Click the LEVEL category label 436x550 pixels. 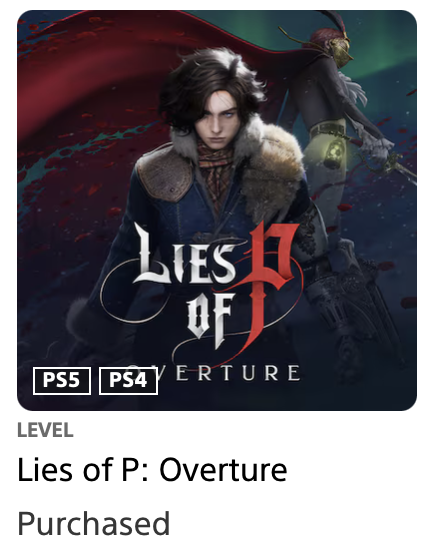click(x=45, y=430)
